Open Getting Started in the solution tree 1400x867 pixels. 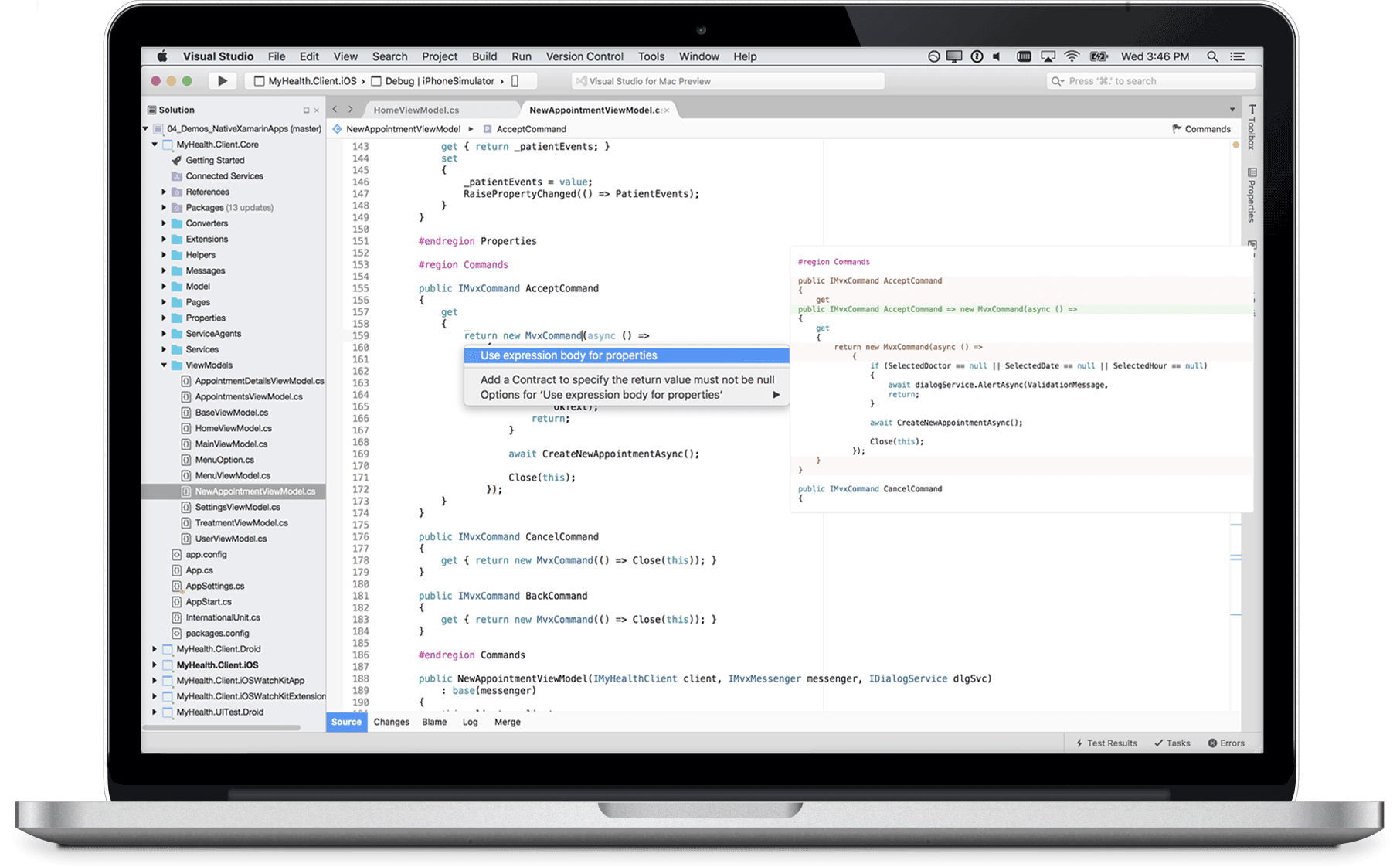click(215, 161)
